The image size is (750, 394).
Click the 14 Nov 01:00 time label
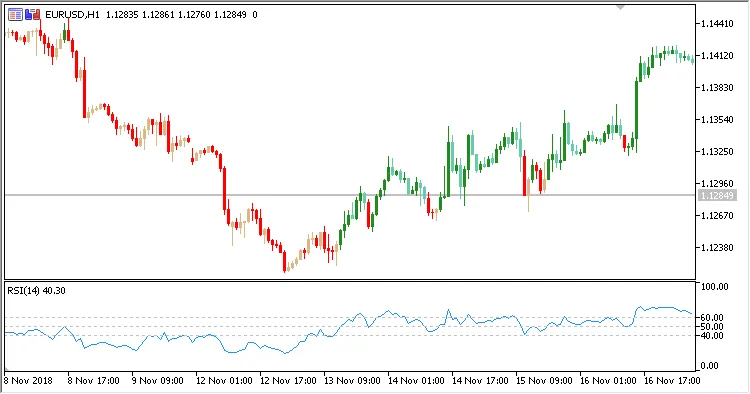click(416, 381)
